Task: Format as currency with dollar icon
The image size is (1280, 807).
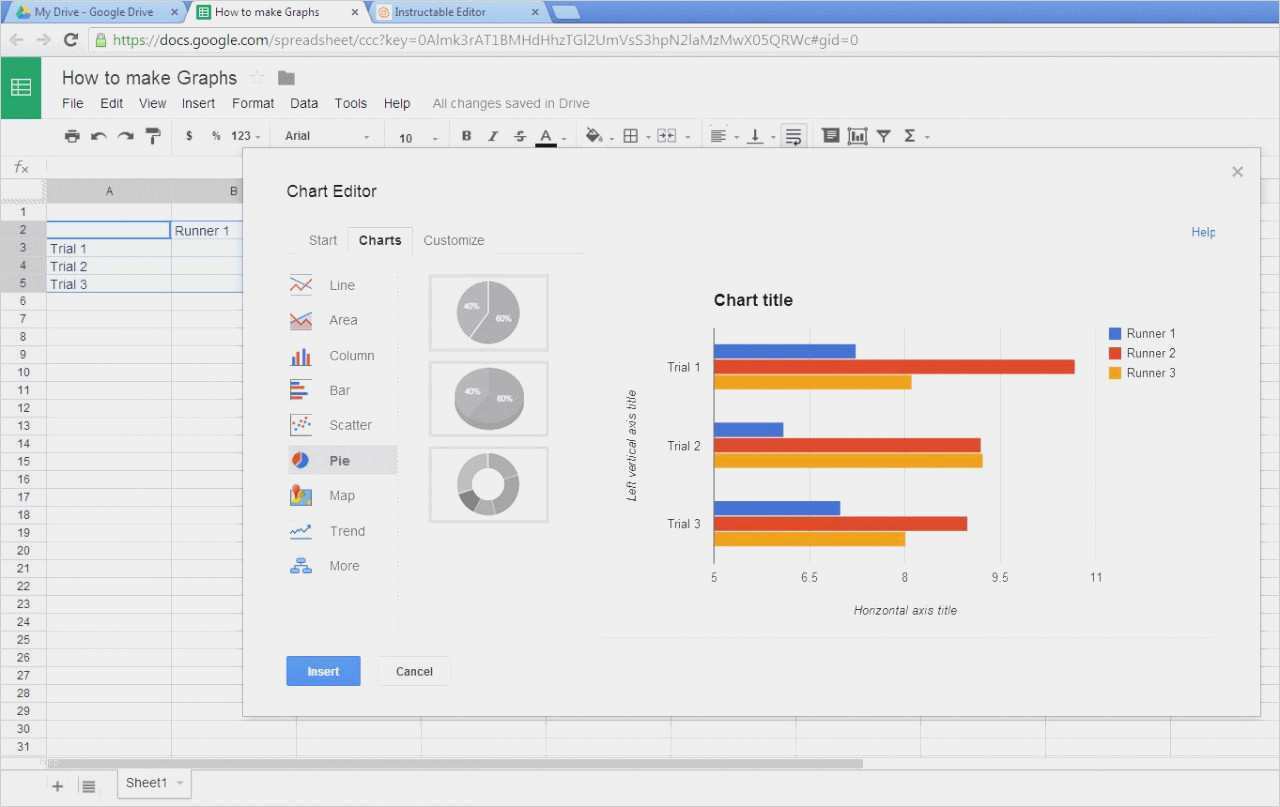Action: [189, 136]
